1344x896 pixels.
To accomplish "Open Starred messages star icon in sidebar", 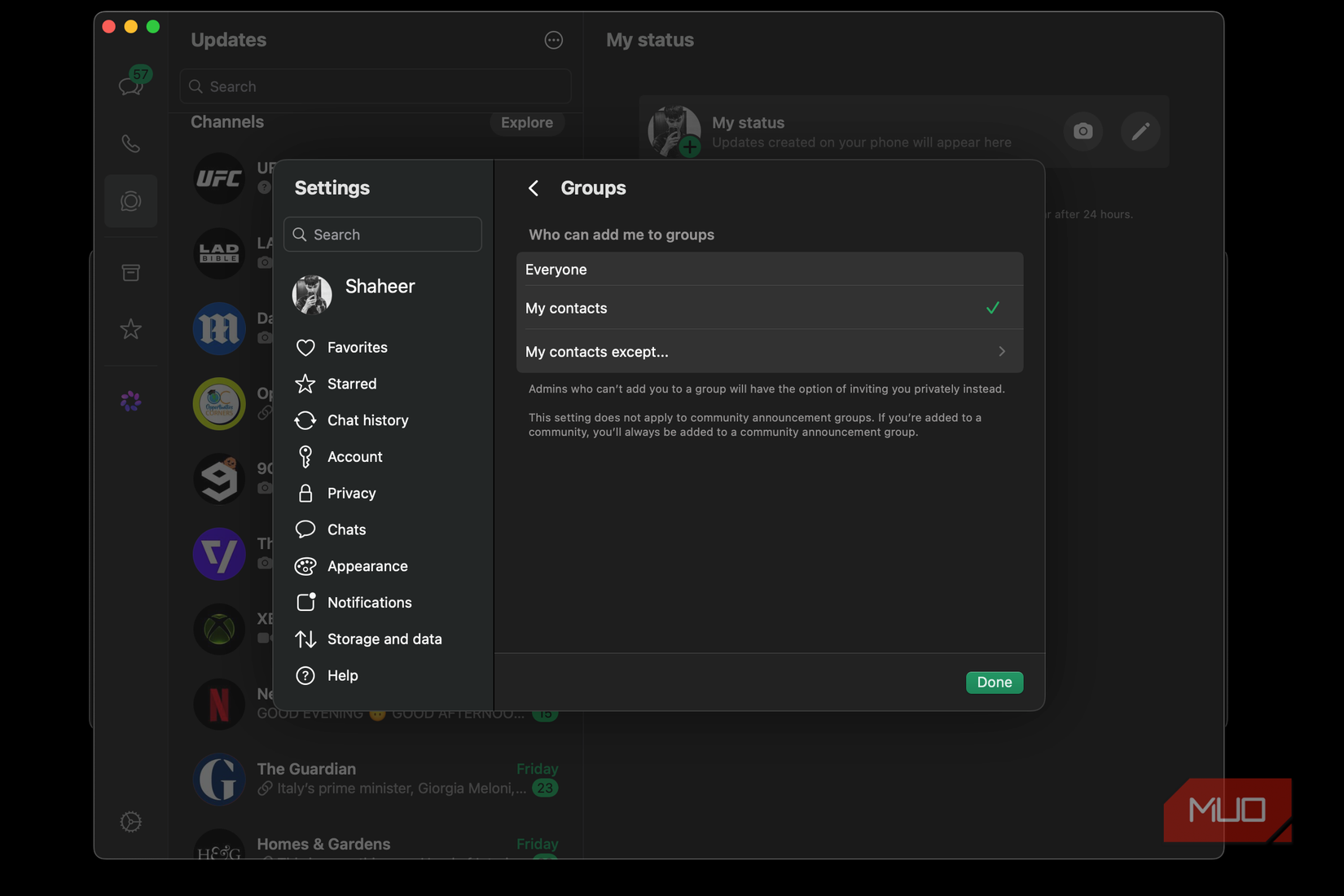I will pos(130,329).
